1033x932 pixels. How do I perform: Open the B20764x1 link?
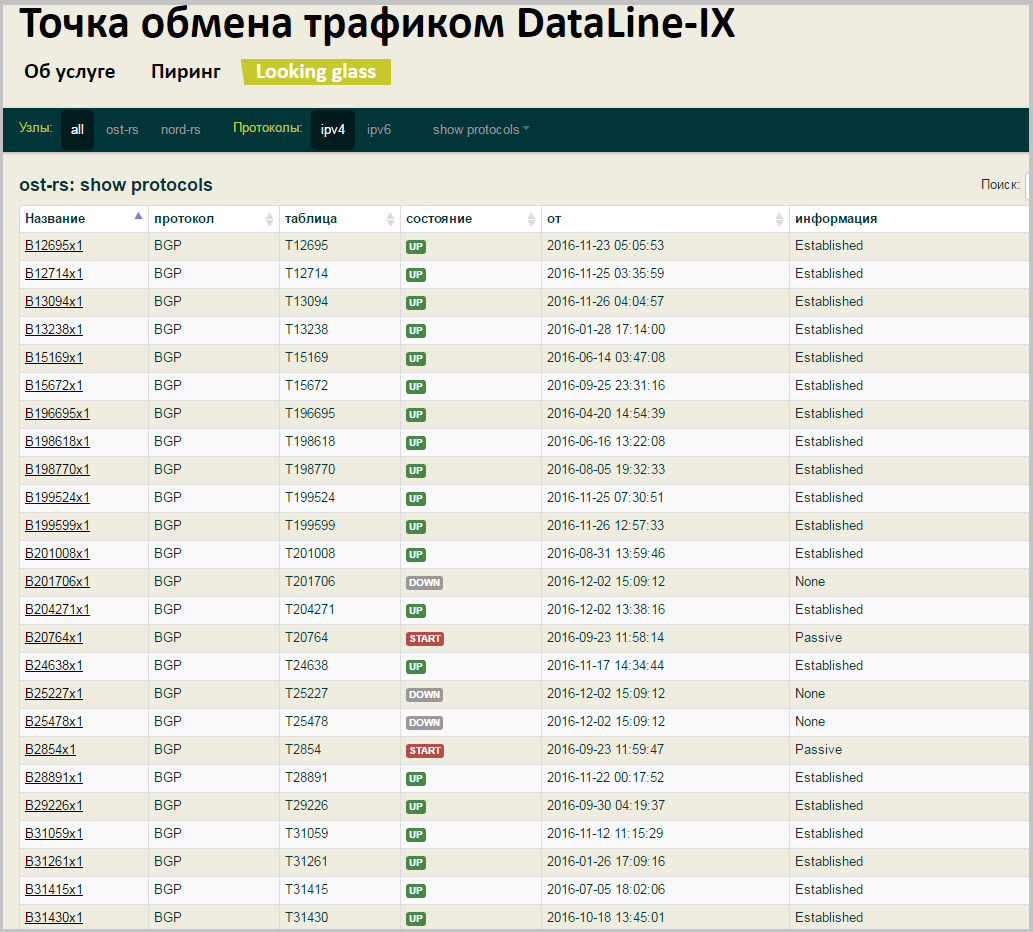point(54,638)
